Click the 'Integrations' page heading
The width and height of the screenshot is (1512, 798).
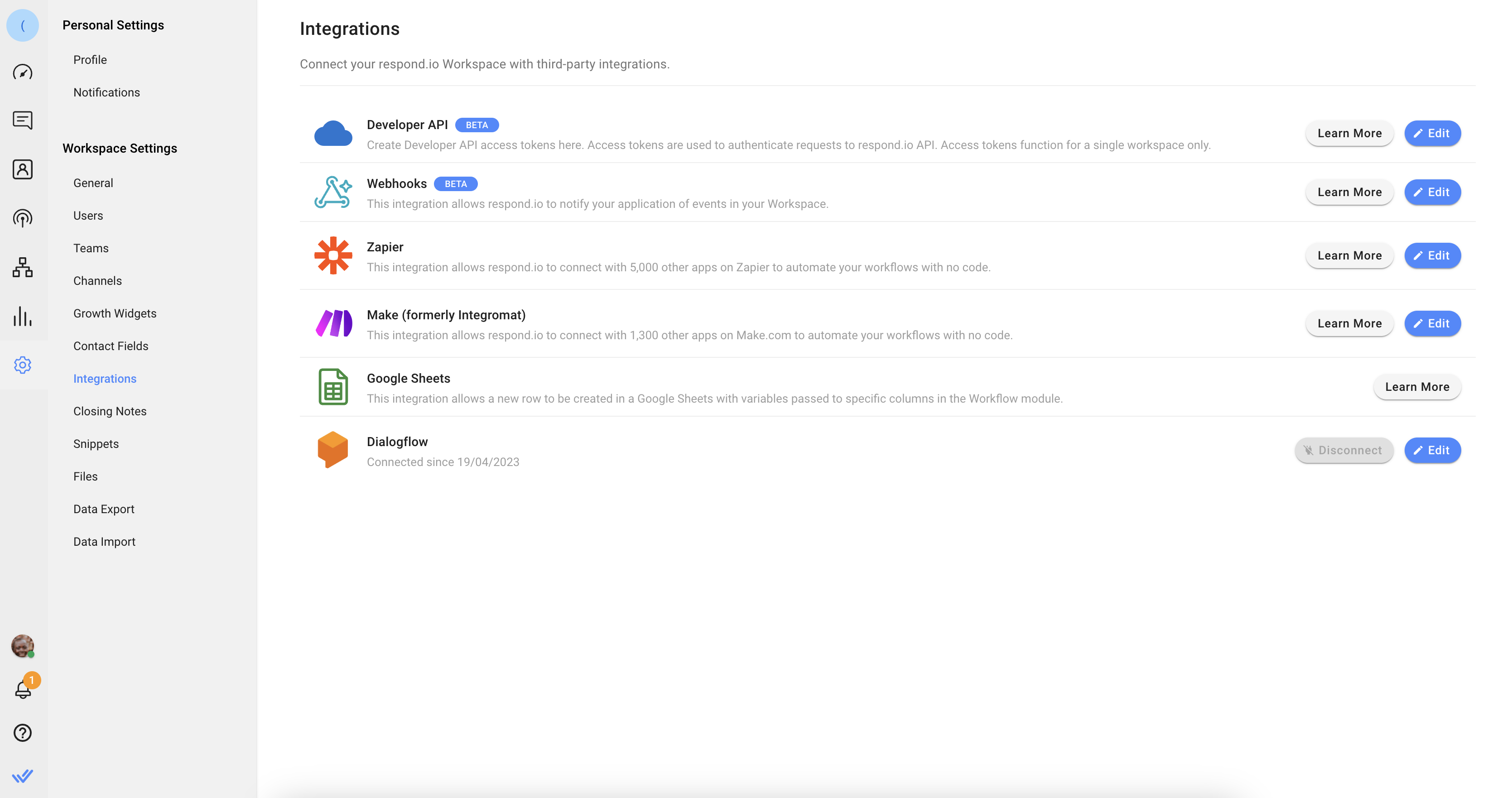[x=350, y=29]
